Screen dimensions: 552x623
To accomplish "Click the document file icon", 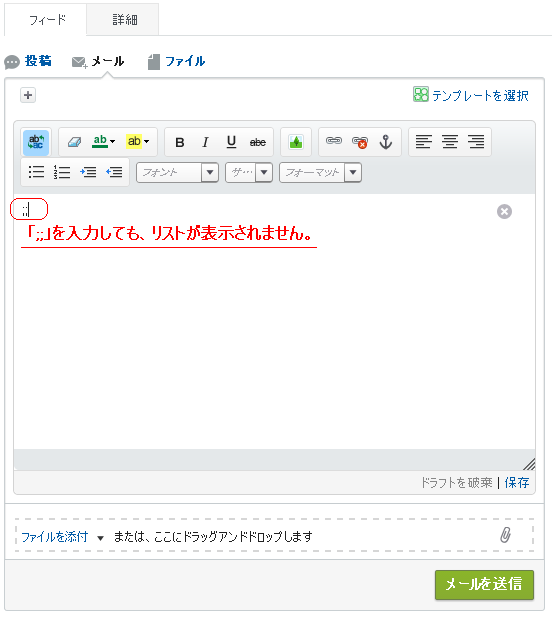I will 154,62.
